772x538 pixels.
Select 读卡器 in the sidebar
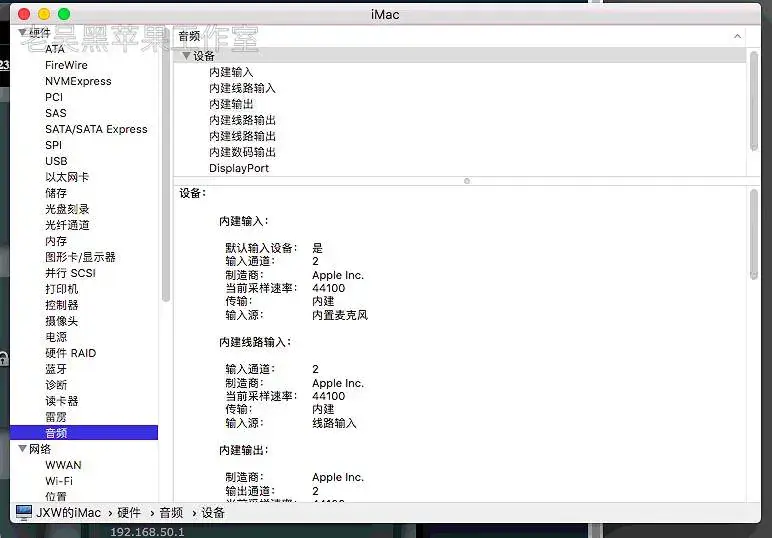coord(62,401)
